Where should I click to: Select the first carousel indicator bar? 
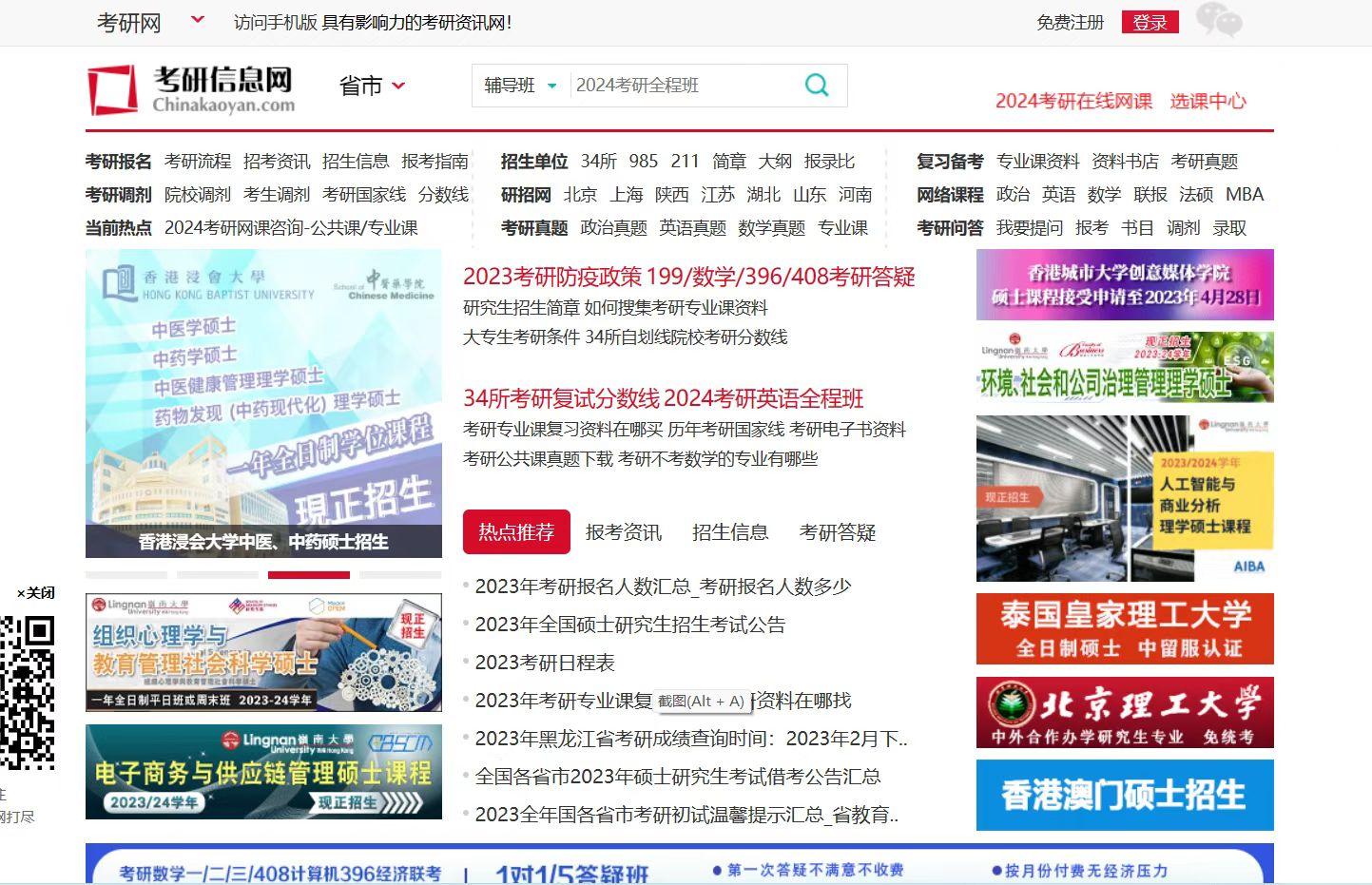click(126, 575)
